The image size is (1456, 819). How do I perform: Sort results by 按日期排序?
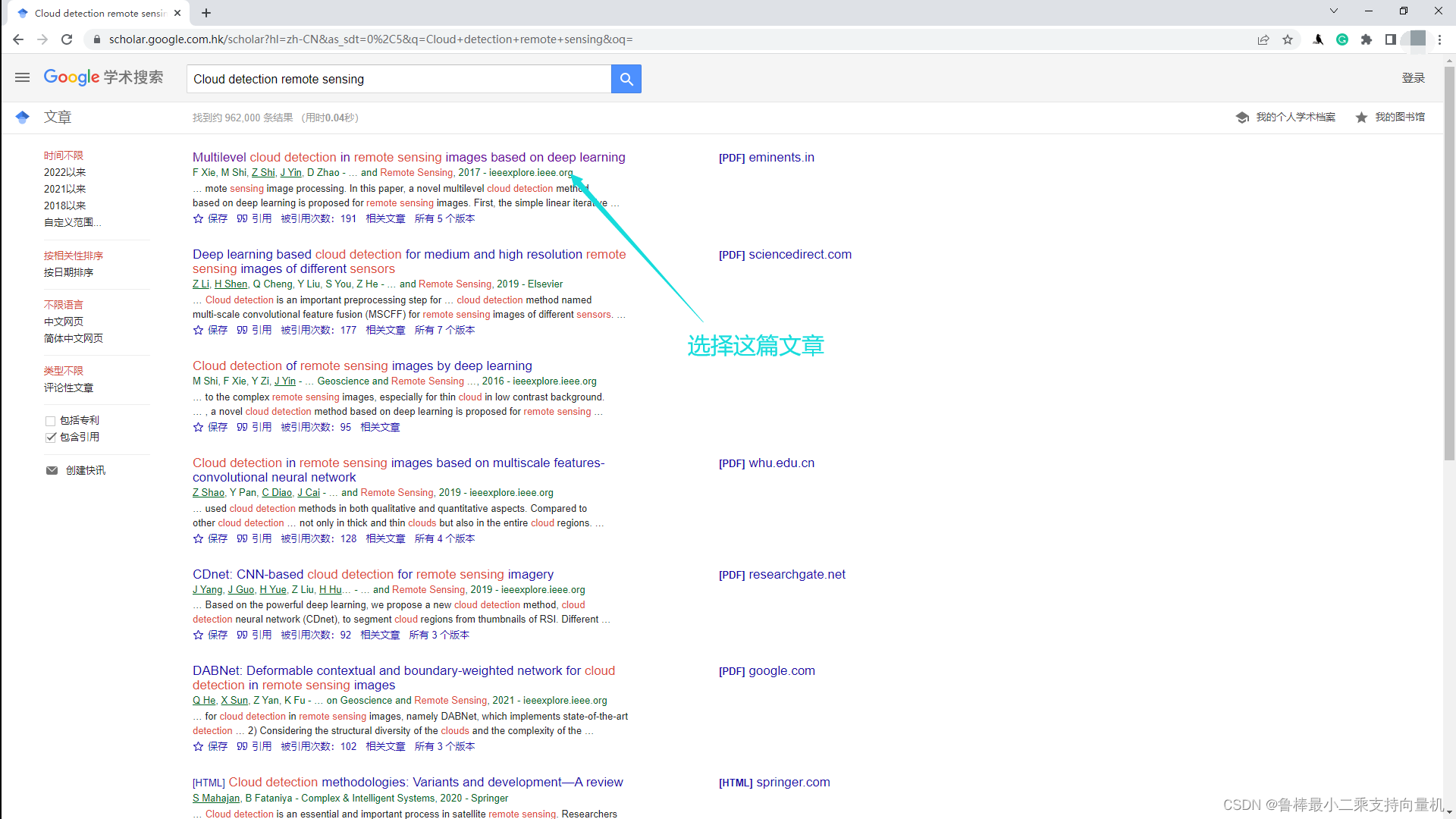[68, 272]
